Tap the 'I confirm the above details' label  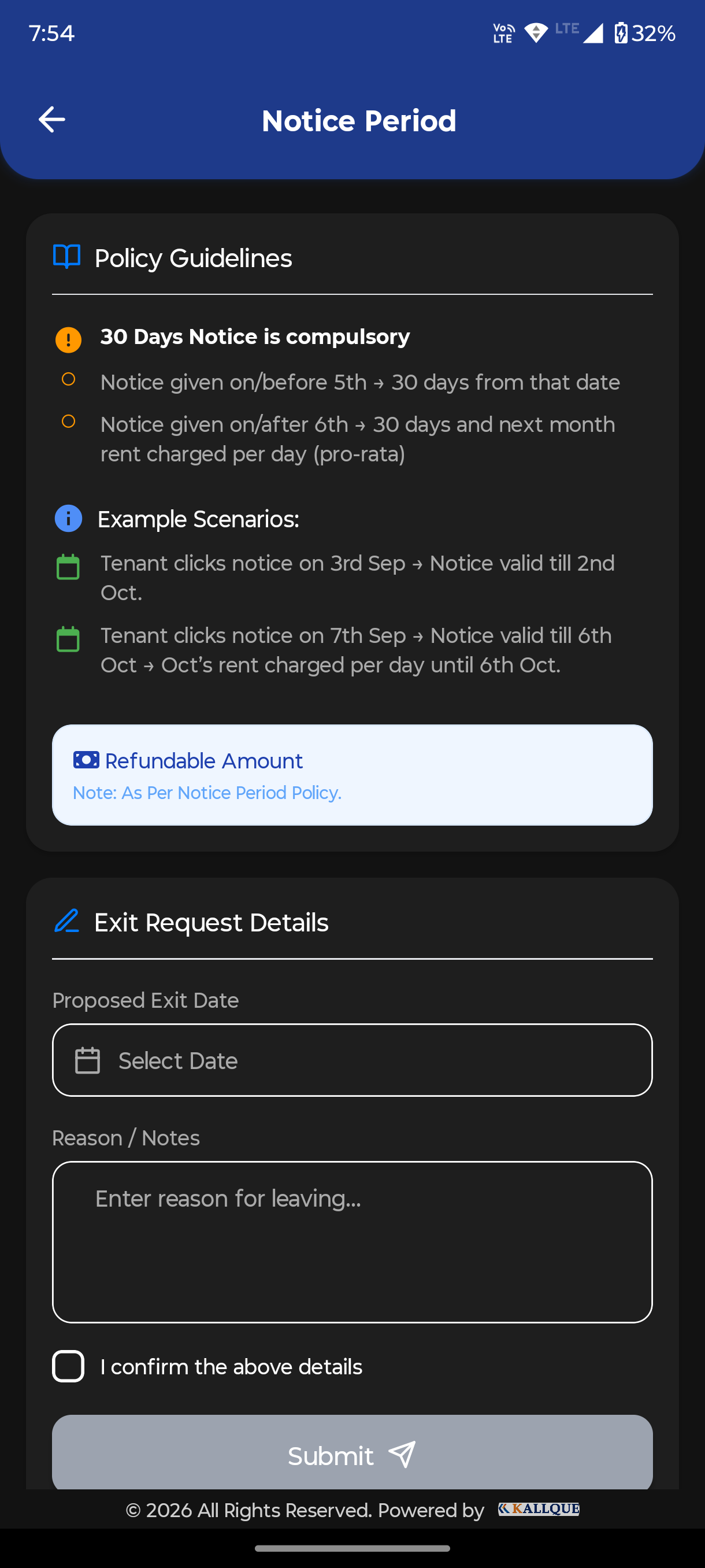[x=231, y=1367]
